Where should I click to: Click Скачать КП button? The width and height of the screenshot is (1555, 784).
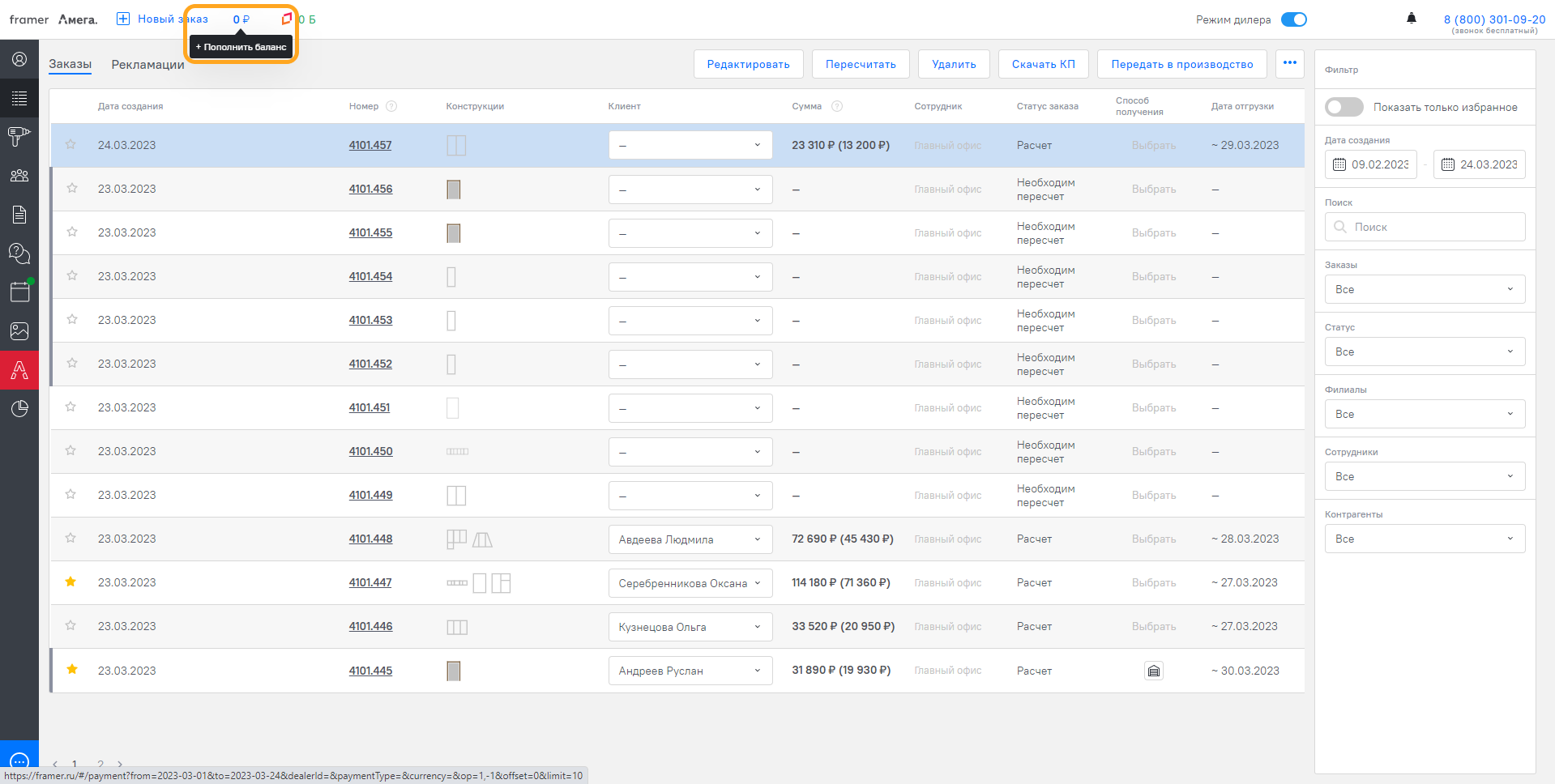[x=1043, y=64]
